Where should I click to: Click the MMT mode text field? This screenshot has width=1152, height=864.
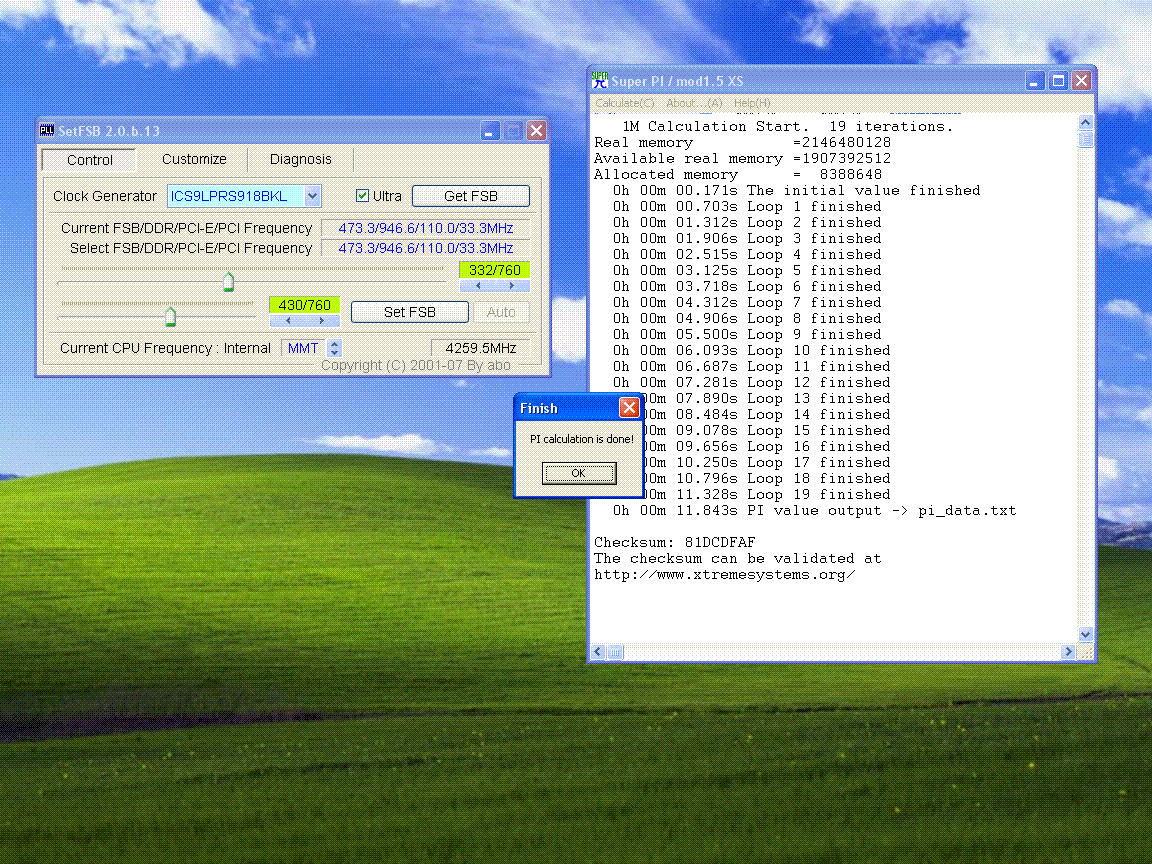(x=303, y=348)
